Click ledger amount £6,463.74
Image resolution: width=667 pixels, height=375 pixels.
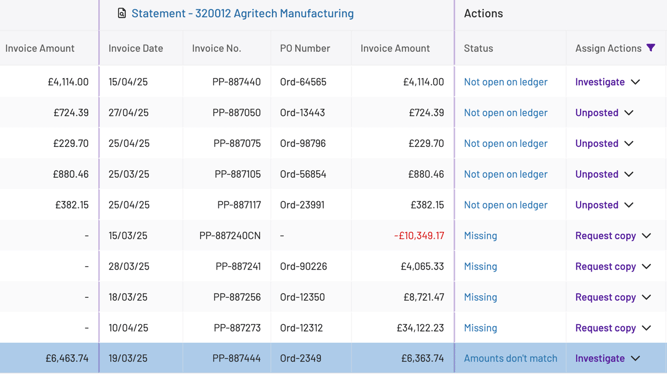67,358
